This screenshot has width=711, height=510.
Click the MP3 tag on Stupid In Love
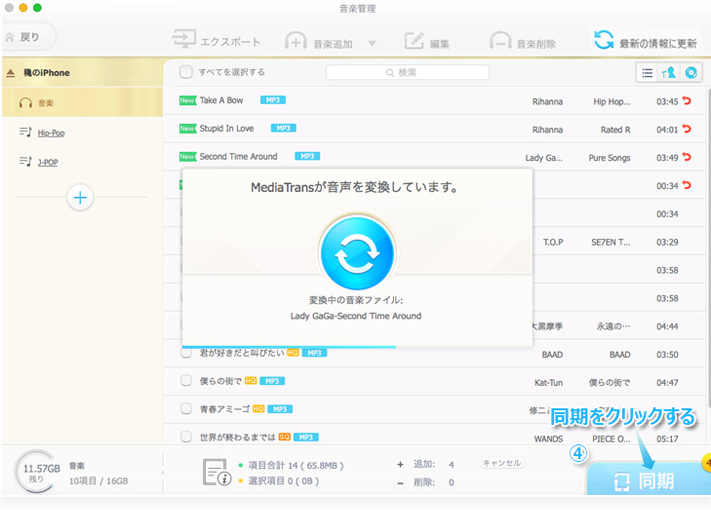pyautogui.click(x=283, y=128)
